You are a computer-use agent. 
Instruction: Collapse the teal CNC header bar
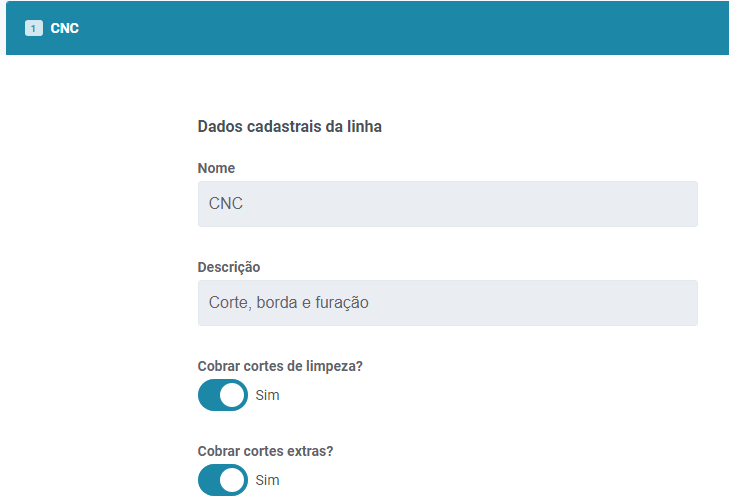400,28
